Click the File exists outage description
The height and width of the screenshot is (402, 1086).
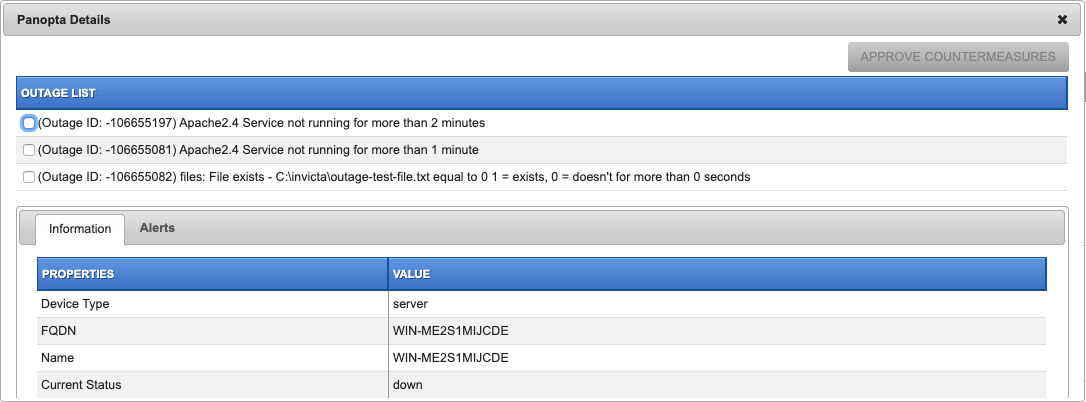394,177
